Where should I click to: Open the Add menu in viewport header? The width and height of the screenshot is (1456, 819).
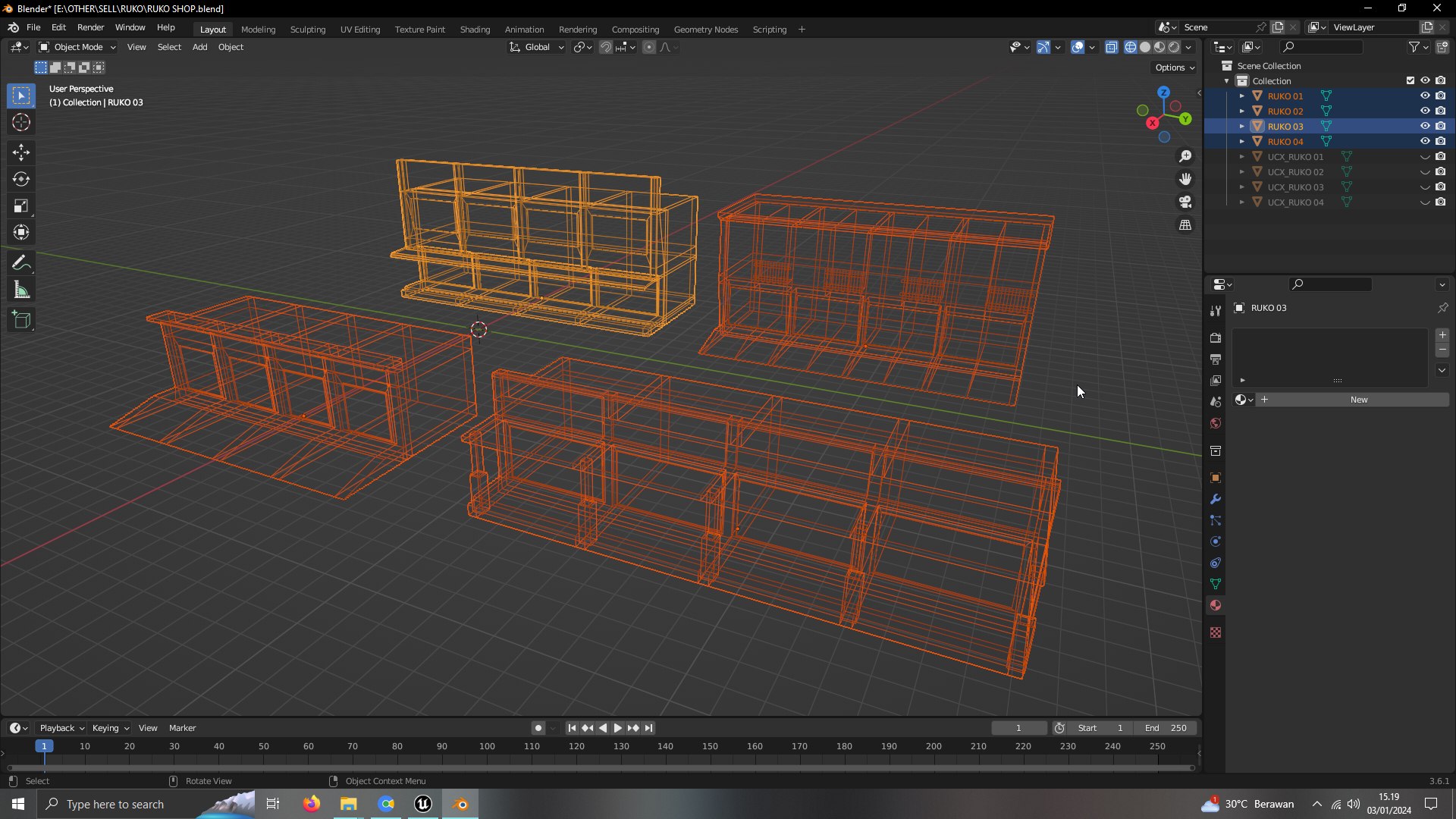click(199, 47)
